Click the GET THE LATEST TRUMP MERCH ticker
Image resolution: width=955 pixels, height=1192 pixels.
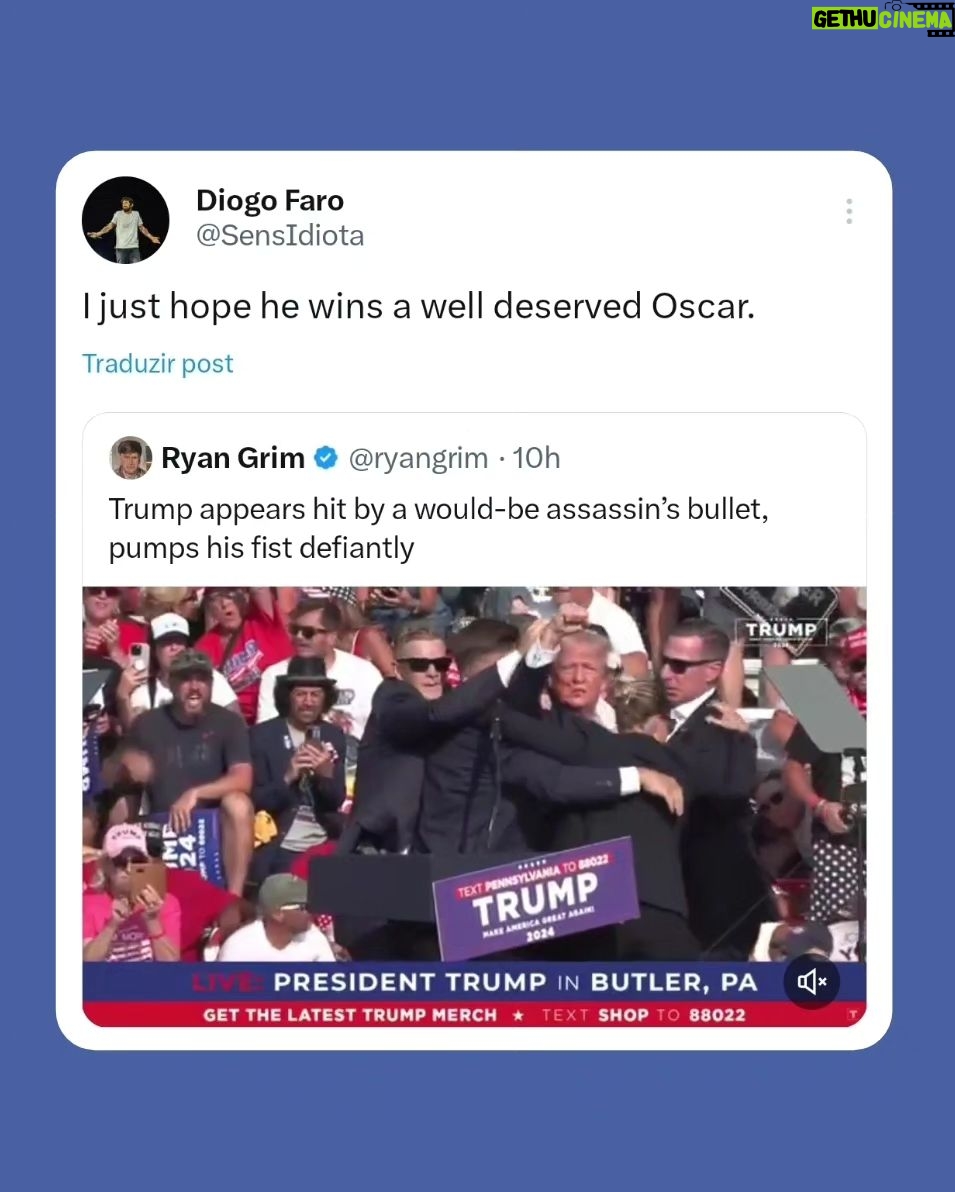pyautogui.click(x=474, y=1015)
